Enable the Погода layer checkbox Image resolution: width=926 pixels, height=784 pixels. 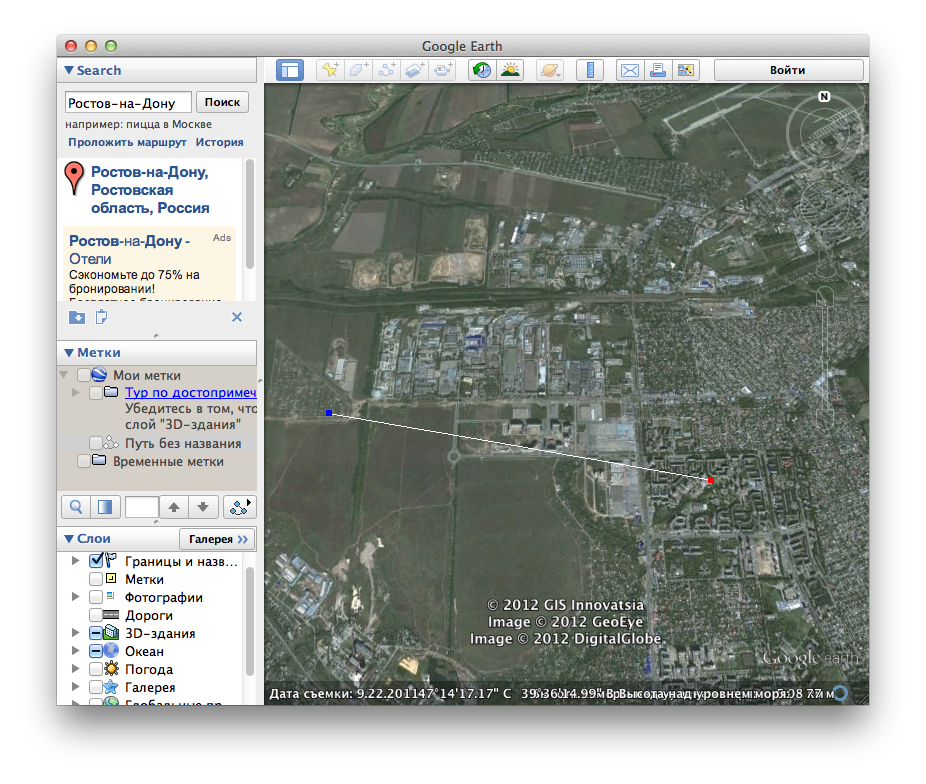(96, 669)
